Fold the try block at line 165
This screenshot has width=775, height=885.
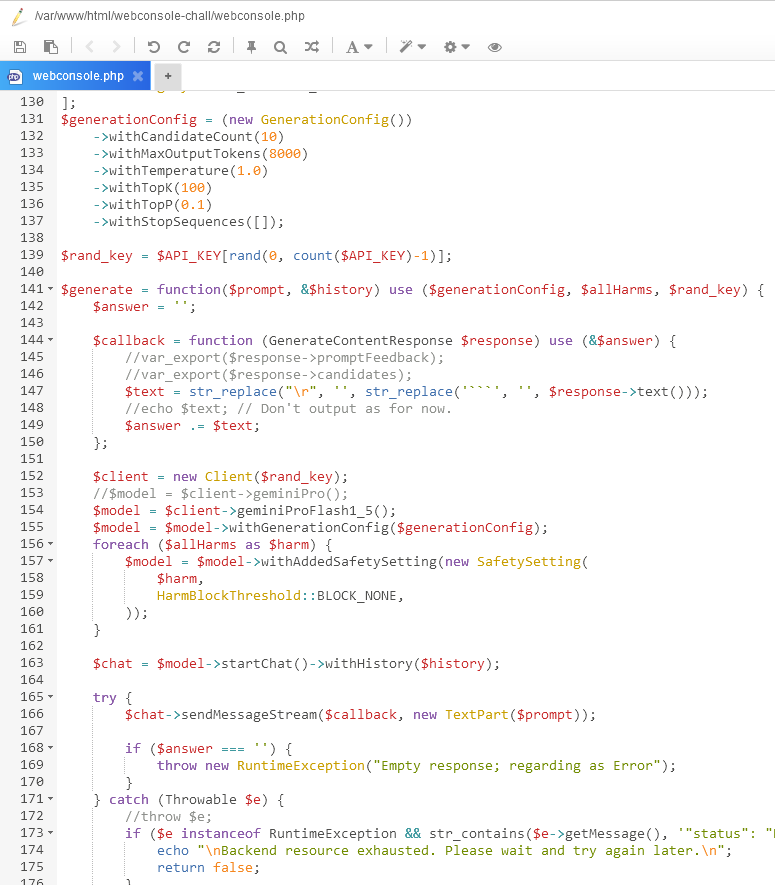point(51,697)
